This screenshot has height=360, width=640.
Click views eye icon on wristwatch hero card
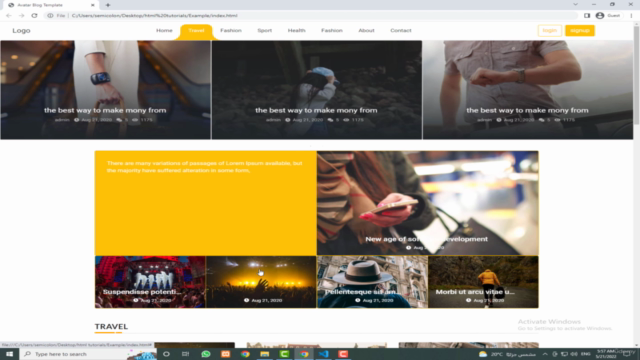[x=558, y=120]
